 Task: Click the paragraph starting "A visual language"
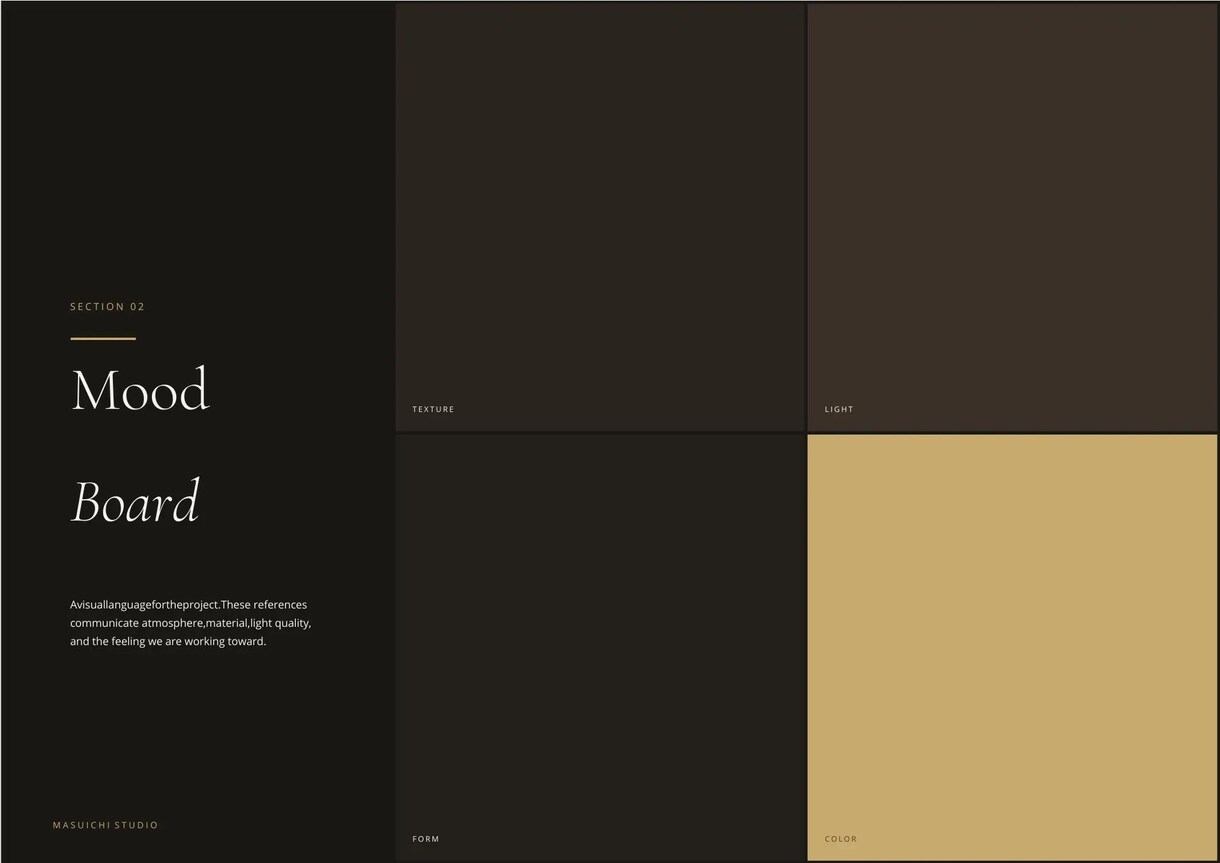(190, 623)
